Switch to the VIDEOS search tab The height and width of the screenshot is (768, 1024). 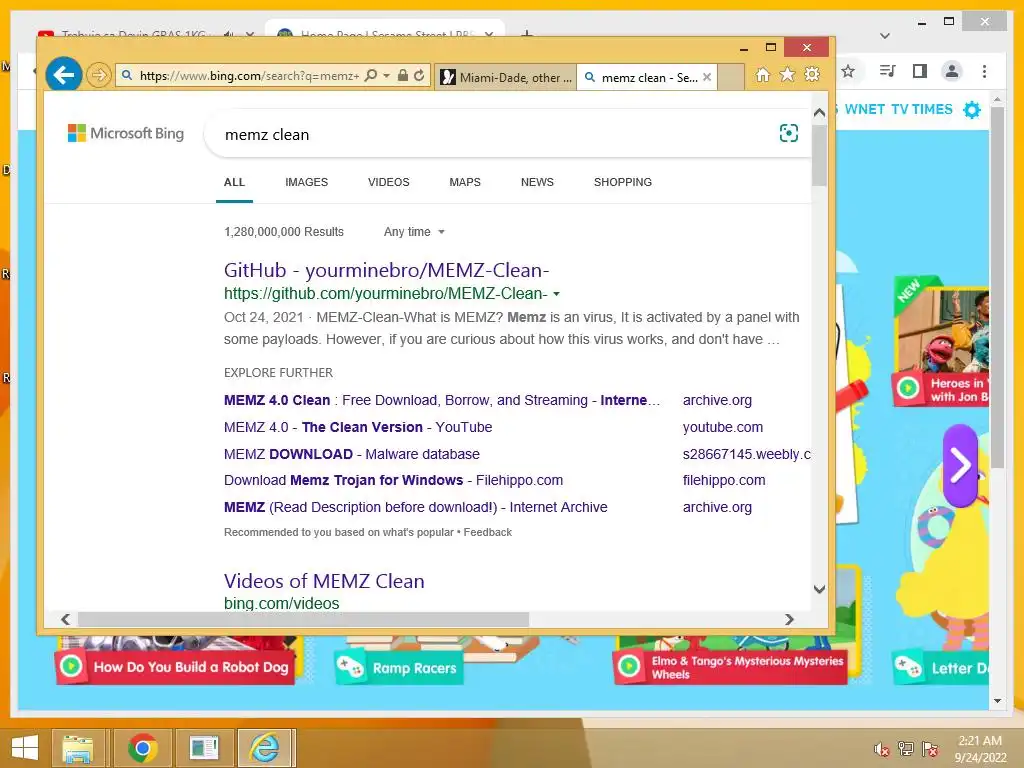click(389, 182)
